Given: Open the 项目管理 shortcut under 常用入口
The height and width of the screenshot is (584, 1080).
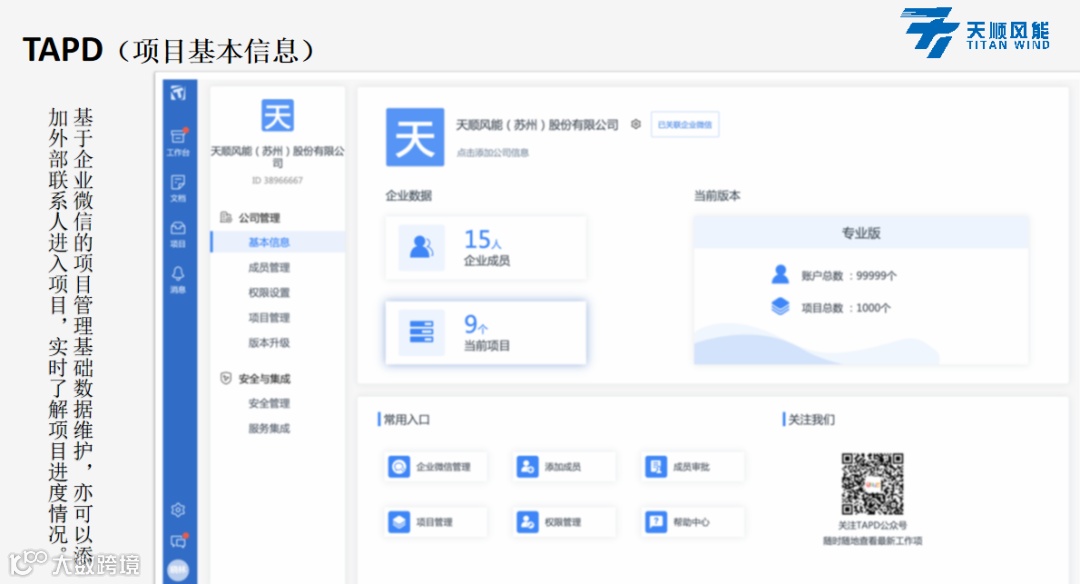Looking at the screenshot, I should coord(437,522).
